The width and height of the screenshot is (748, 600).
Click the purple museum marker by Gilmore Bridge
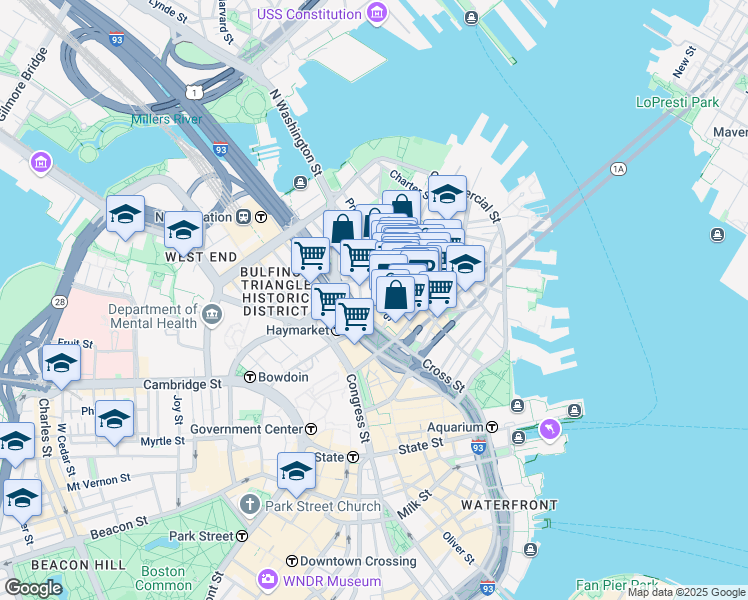(41, 163)
